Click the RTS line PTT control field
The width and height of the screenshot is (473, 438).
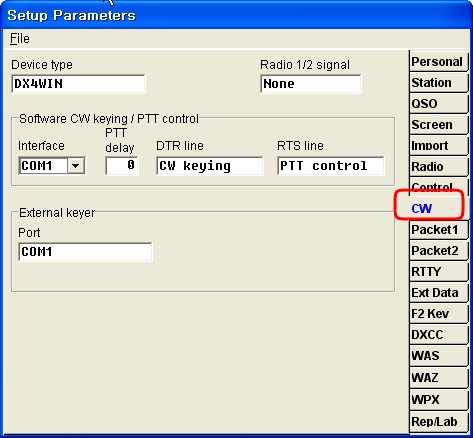point(330,166)
